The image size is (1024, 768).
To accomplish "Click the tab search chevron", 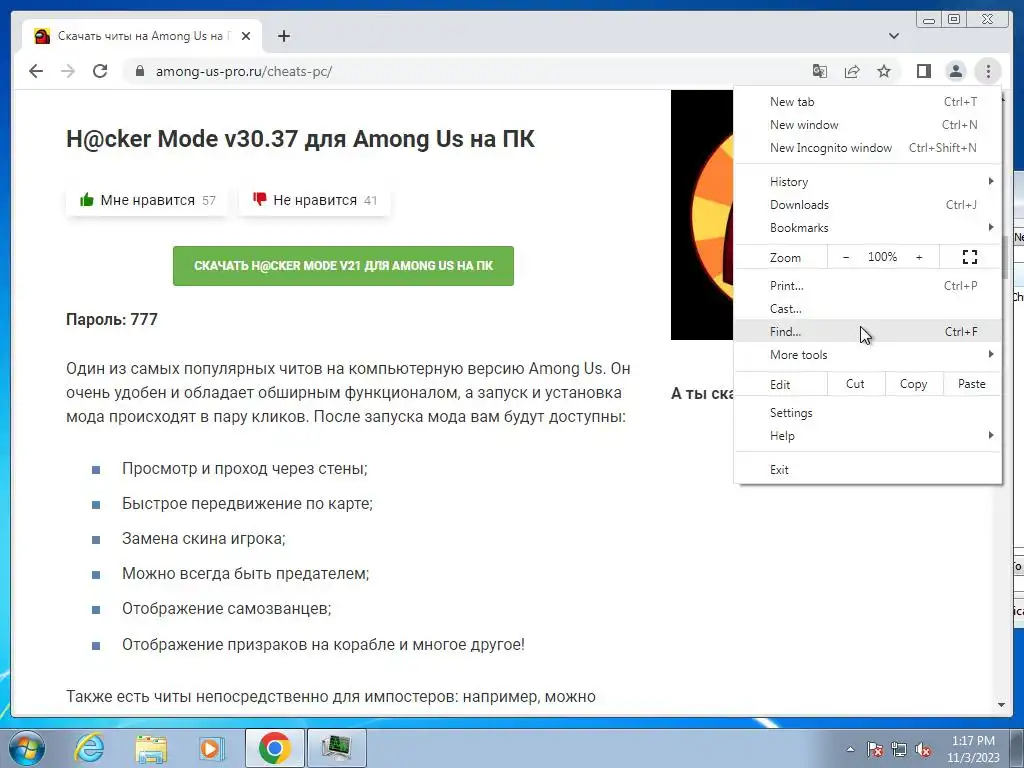I will (894, 36).
